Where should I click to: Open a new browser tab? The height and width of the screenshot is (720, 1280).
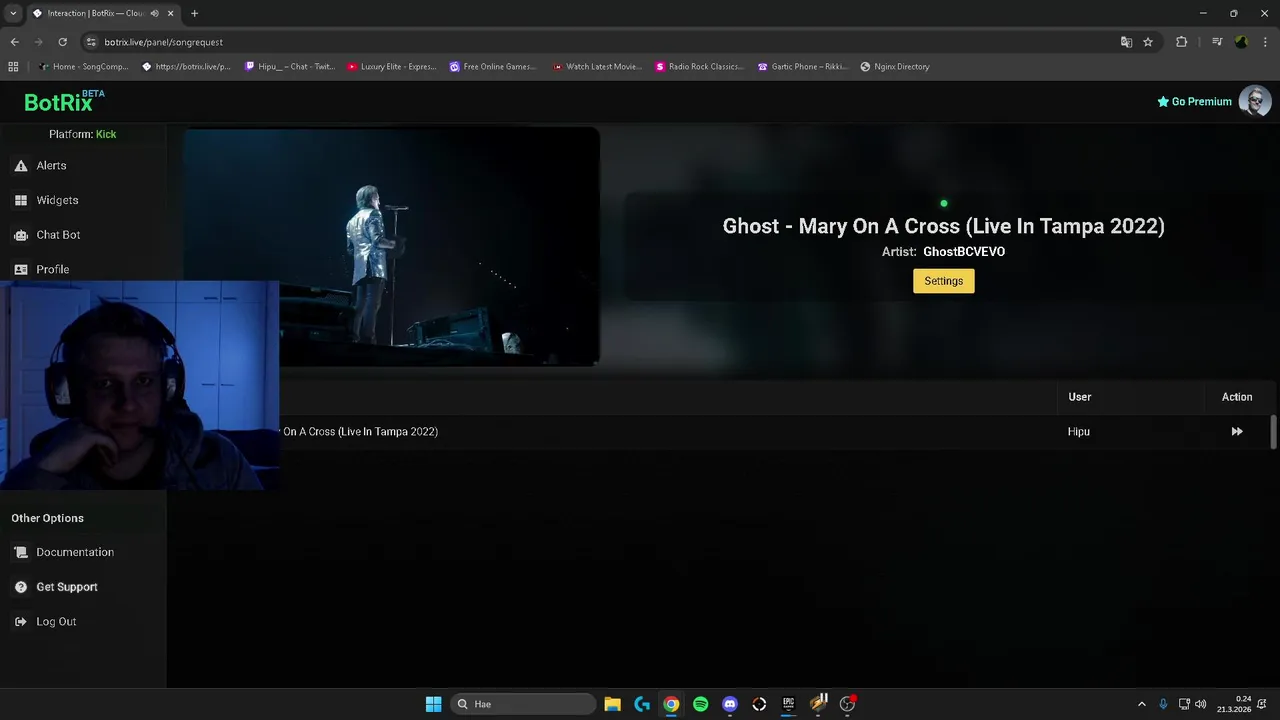point(194,13)
